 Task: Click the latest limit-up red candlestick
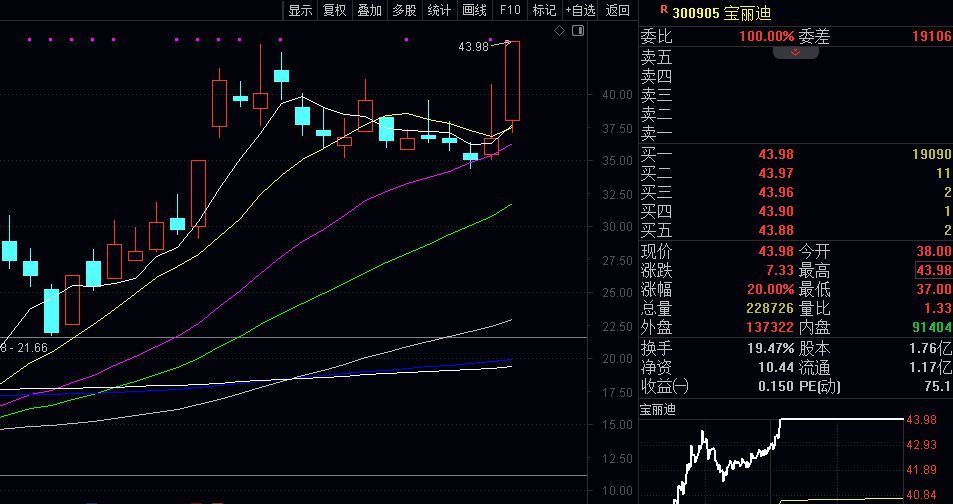512,81
